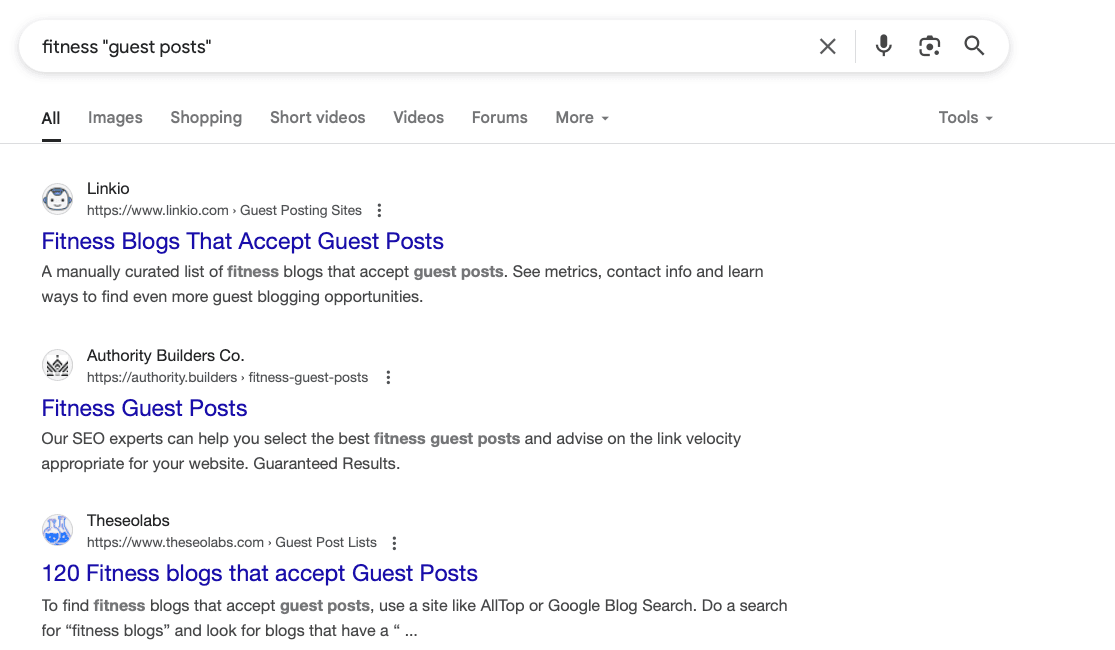Click the magnifying glass search icon
This screenshot has width=1115, height=650.
[x=974, y=46]
